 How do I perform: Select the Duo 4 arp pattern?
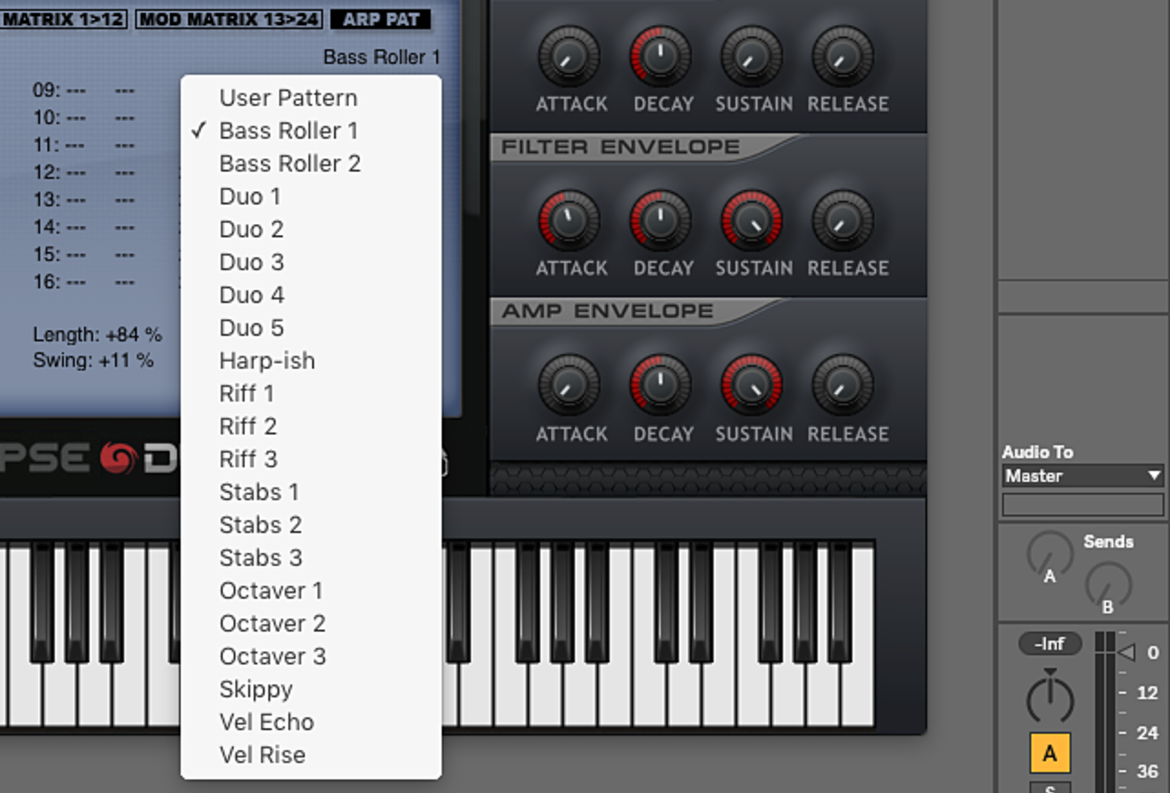[311, 295]
